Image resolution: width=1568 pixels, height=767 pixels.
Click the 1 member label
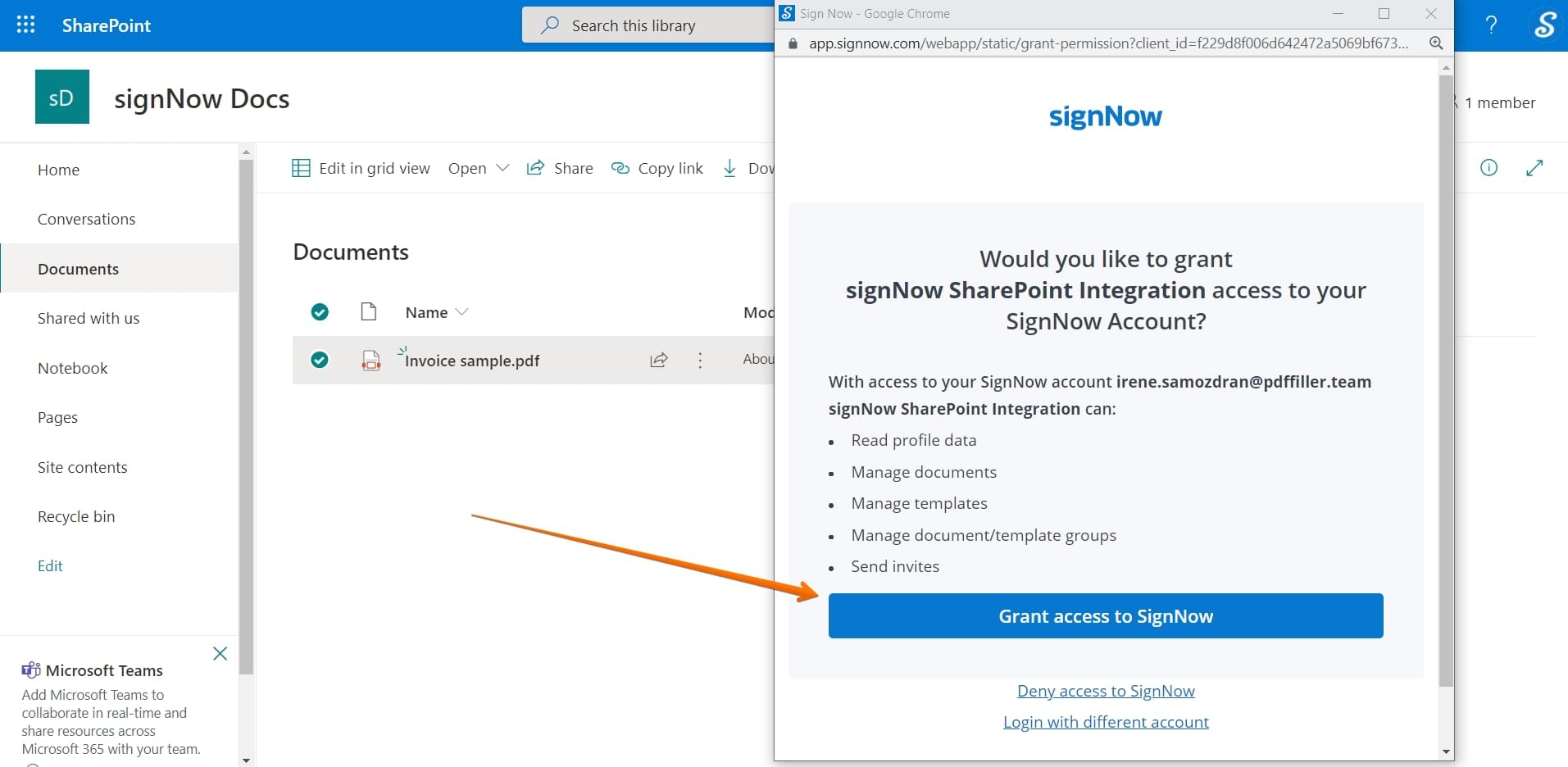pos(1500,102)
